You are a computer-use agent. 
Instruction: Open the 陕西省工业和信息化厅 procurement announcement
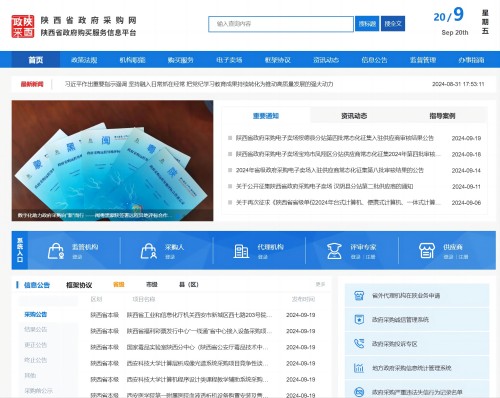point(199,315)
